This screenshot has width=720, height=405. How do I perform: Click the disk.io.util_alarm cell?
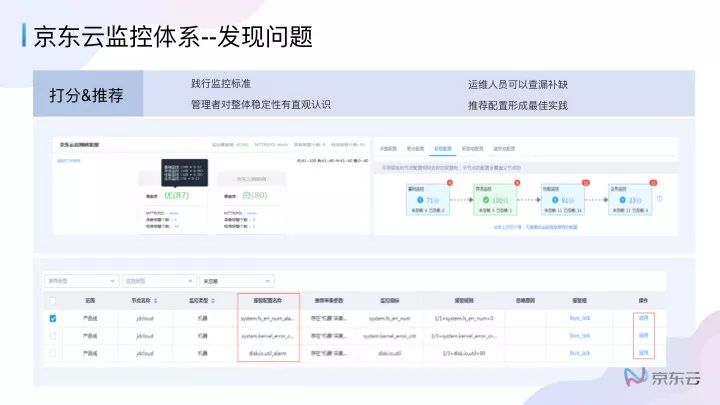268,353
